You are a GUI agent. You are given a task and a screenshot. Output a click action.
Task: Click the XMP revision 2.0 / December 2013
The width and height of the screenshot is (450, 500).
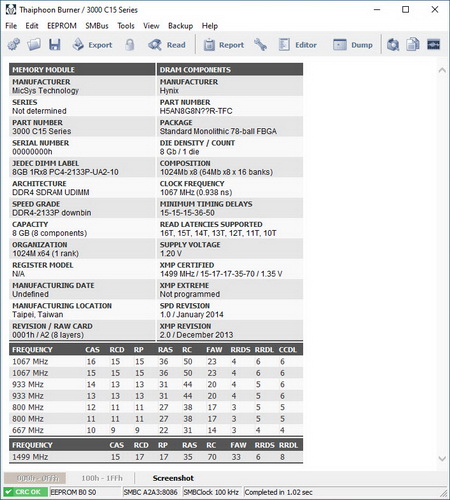196,335
